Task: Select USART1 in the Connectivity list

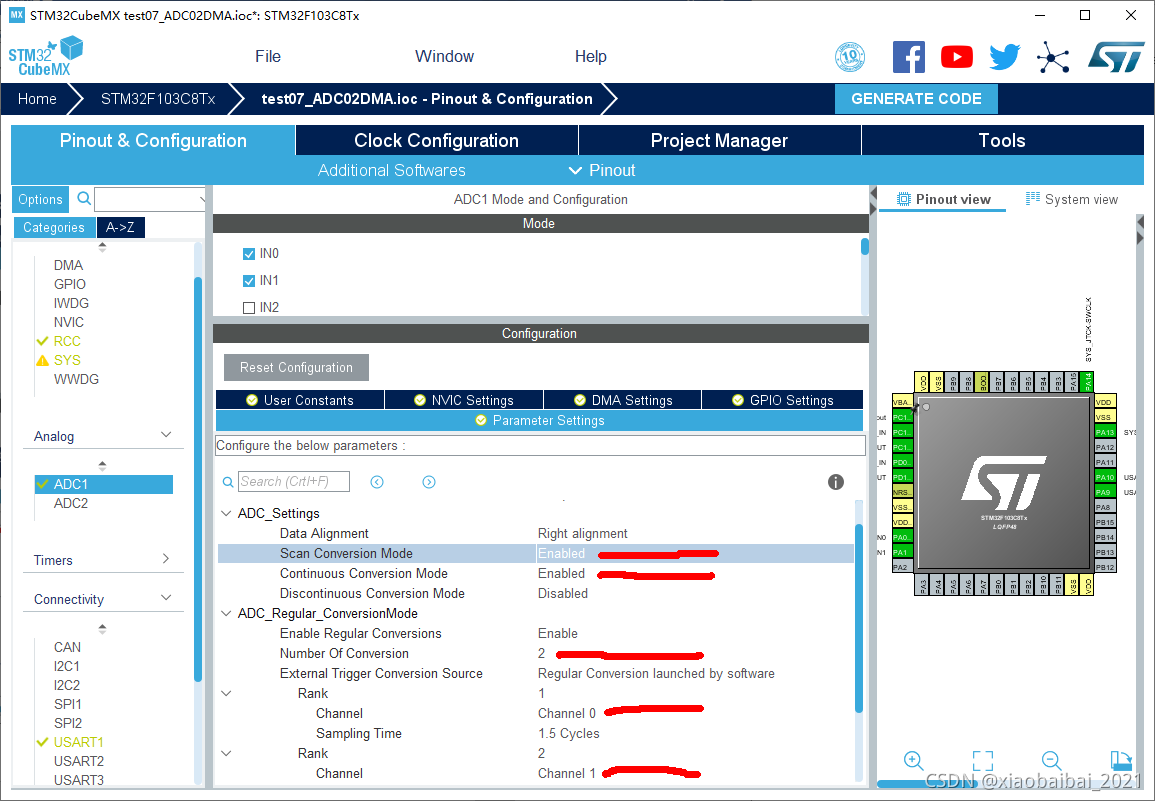Action: click(x=78, y=742)
